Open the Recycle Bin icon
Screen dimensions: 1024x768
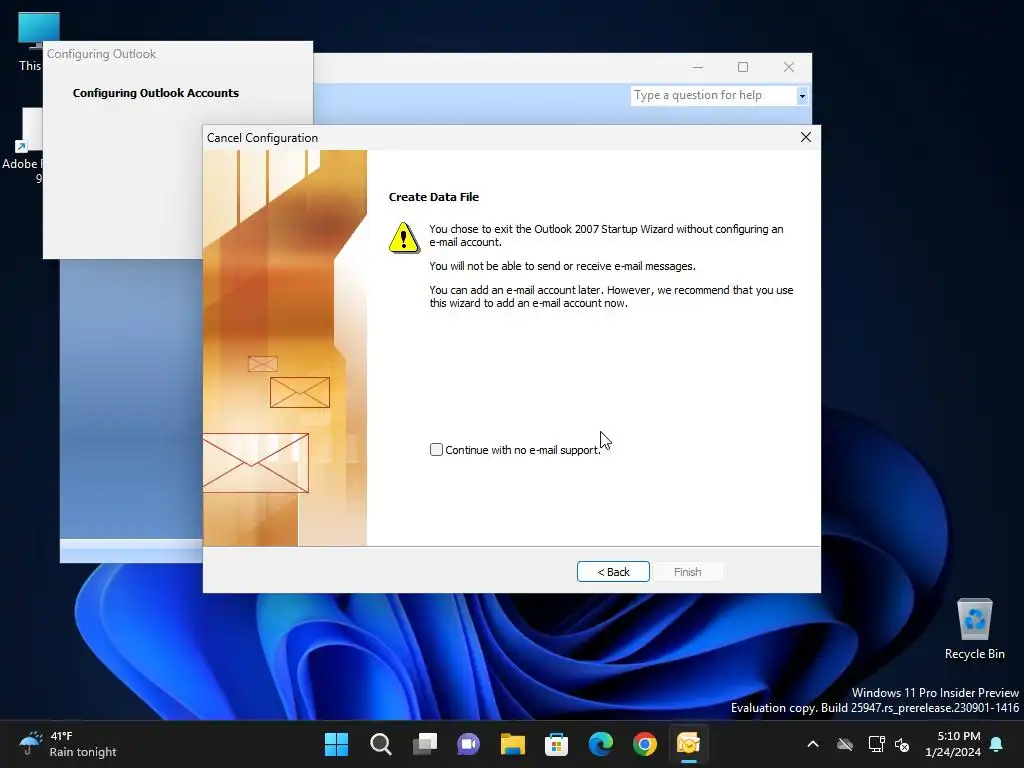[974, 630]
